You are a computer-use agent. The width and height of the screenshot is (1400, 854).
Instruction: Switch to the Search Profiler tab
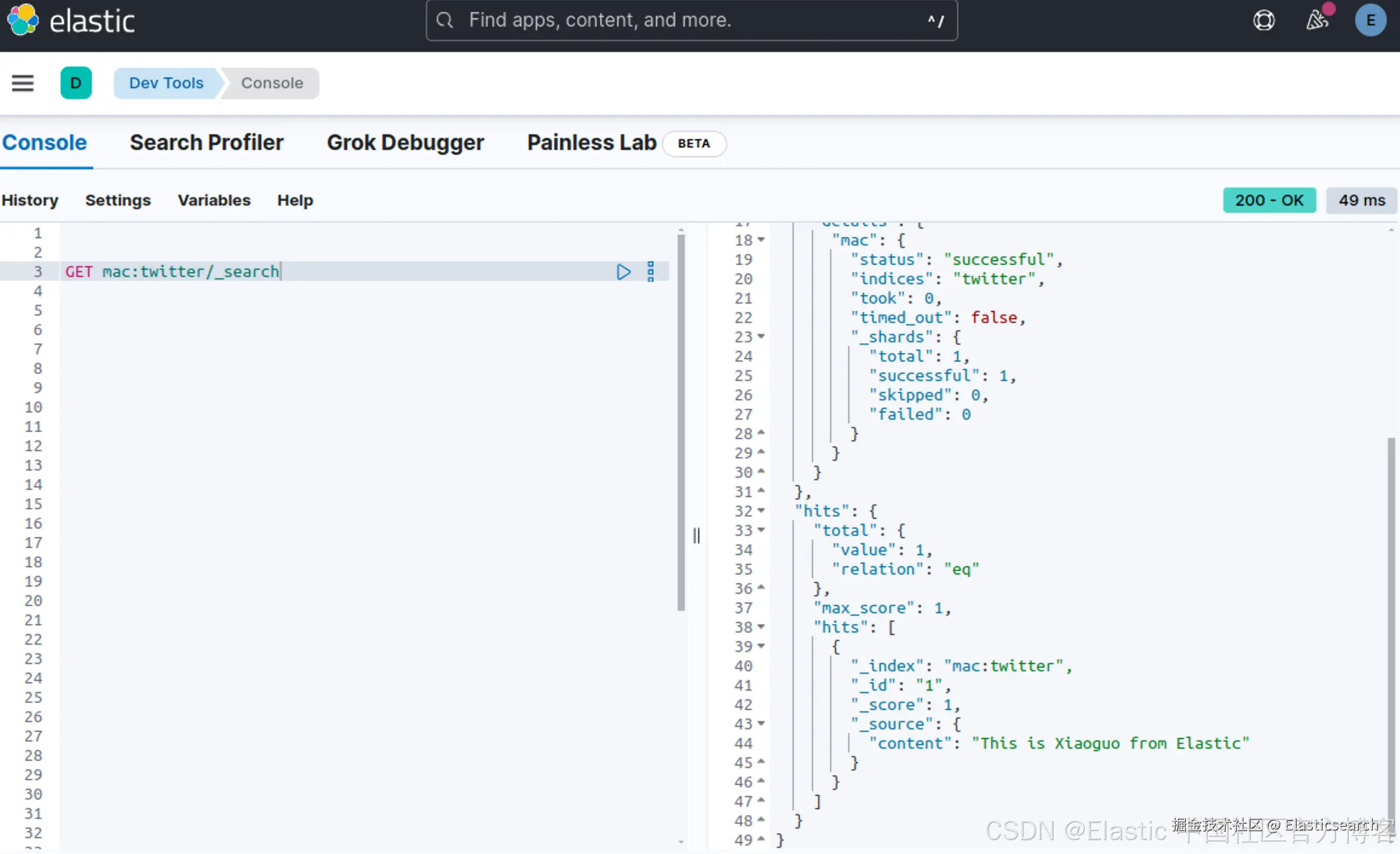206,143
